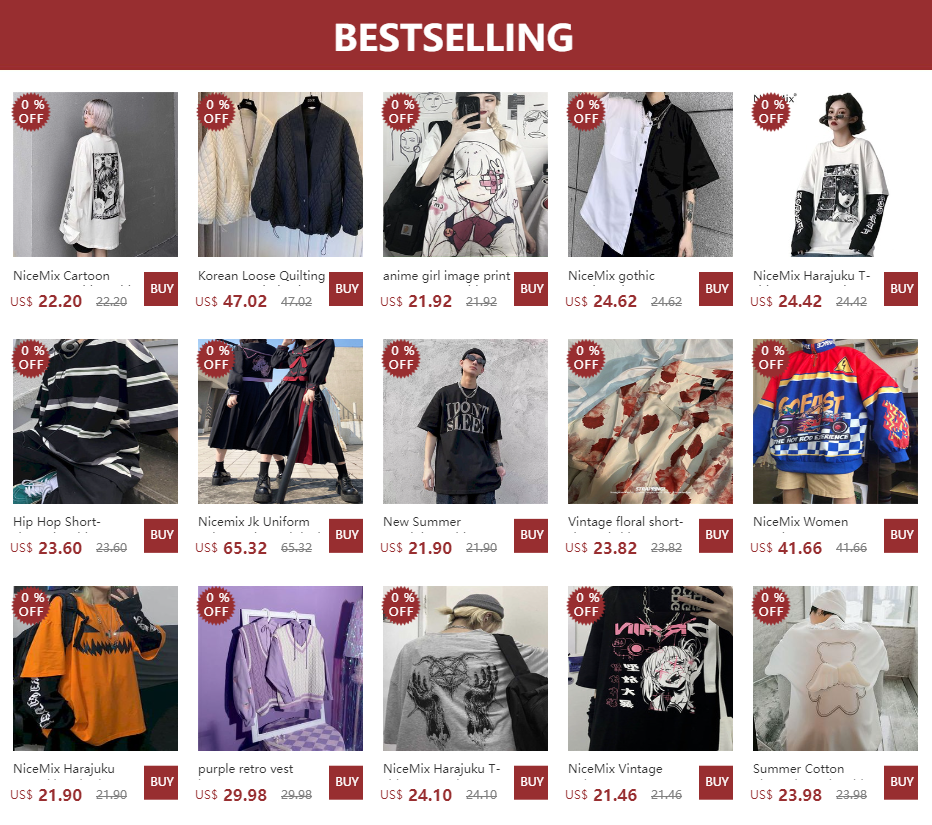Buy the Korean Loose Quilting jacket
Viewport: 932px width, 825px height.
pyautogui.click(x=346, y=289)
